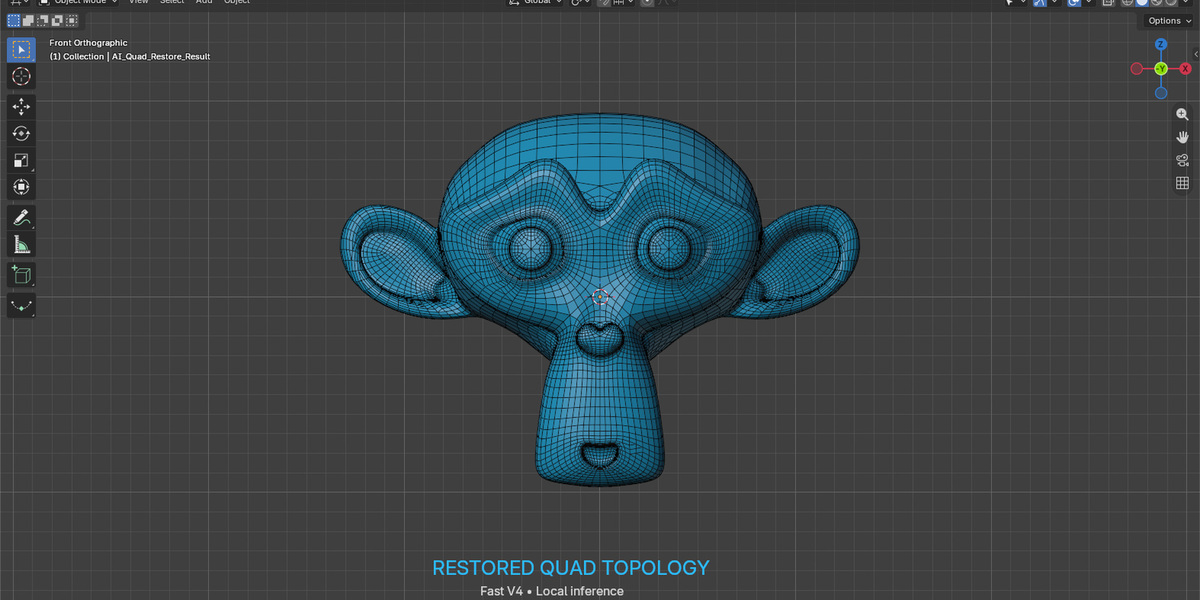The height and width of the screenshot is (600, 1200).
Task: Open the Add menu in header
Action: pos(204,3)
